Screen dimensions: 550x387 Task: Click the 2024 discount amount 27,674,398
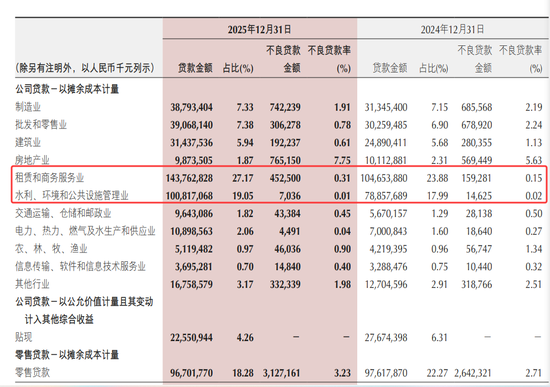pos(386,337)
